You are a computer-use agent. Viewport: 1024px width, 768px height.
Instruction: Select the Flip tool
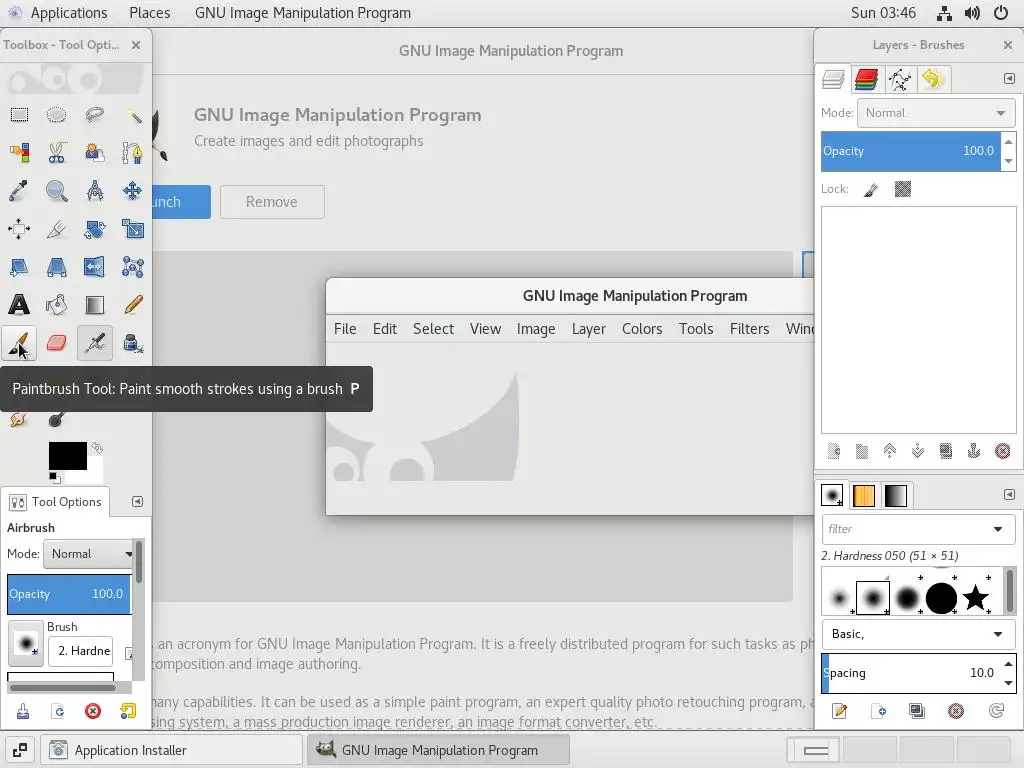95,266
